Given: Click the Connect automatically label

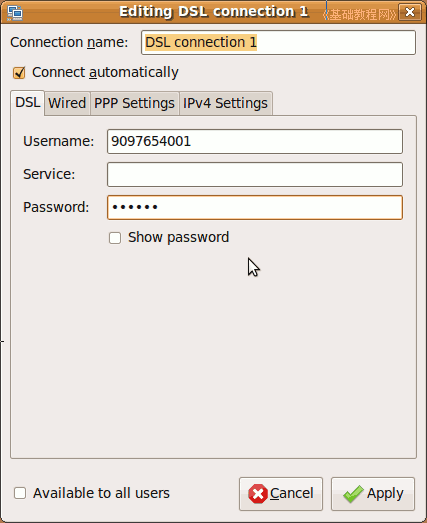Looking at the screenshot, I should [x=105, y=72].
